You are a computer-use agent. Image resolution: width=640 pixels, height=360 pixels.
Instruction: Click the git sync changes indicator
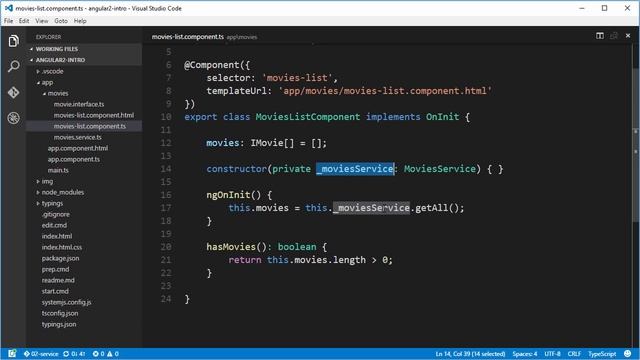pyautogui.click(x=74, y=354)
